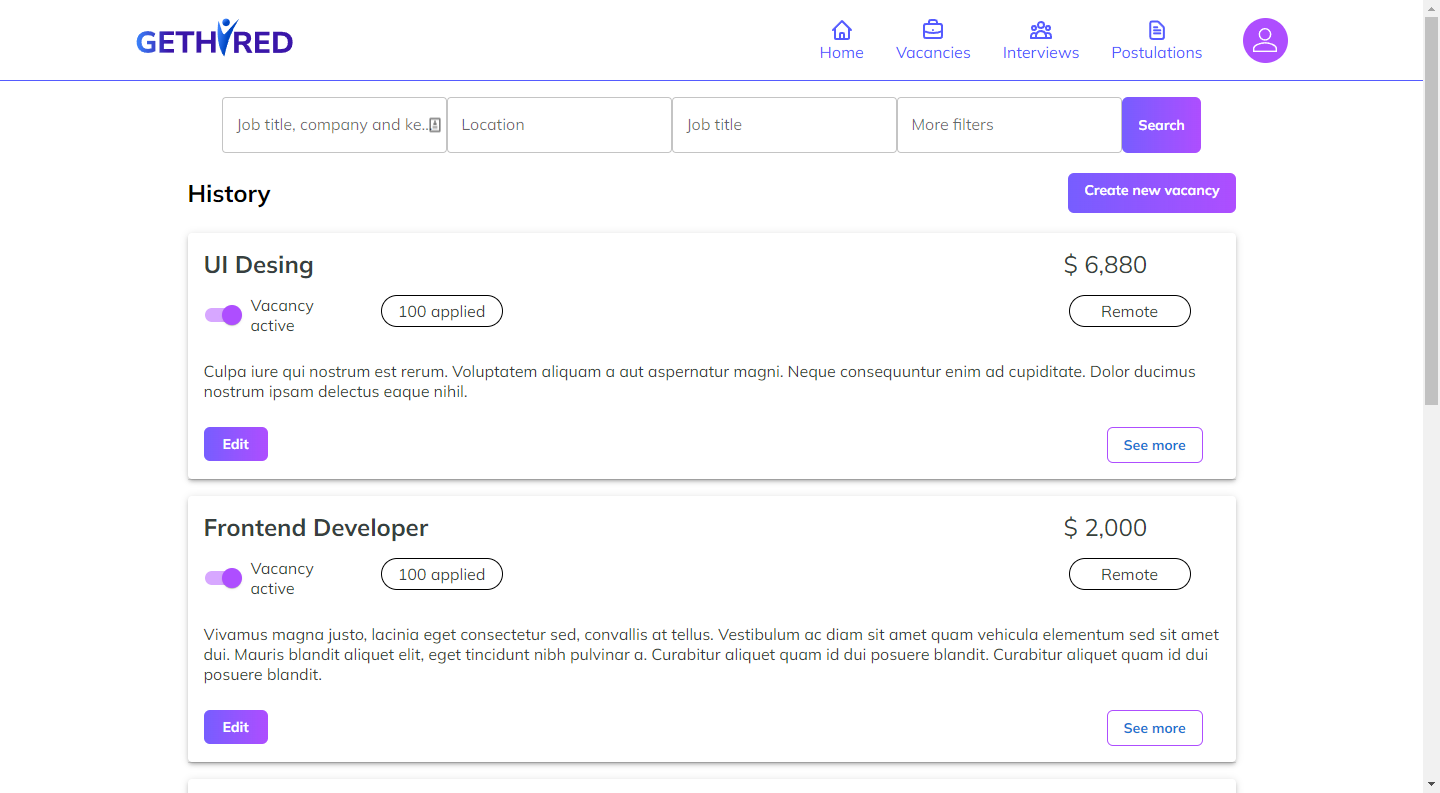Select the Interviews people icon

pyautogui.click(x=1040, y=30)
